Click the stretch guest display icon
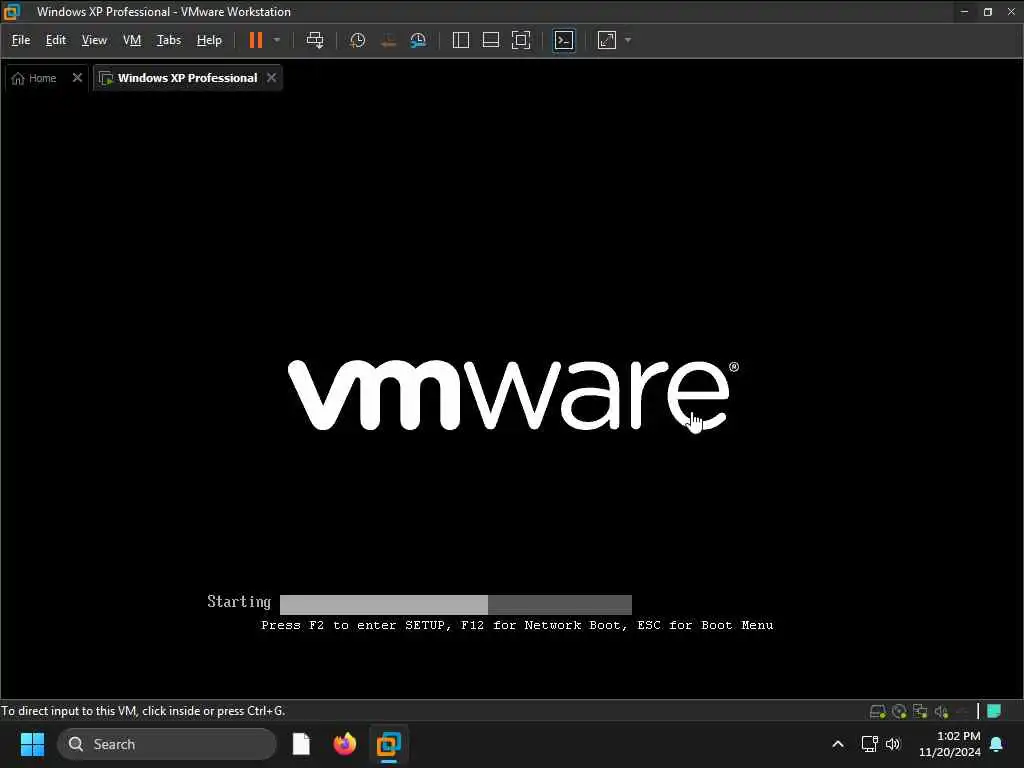Image resolution: width=1024 pixels, height=768 pixels. (607, 40)
